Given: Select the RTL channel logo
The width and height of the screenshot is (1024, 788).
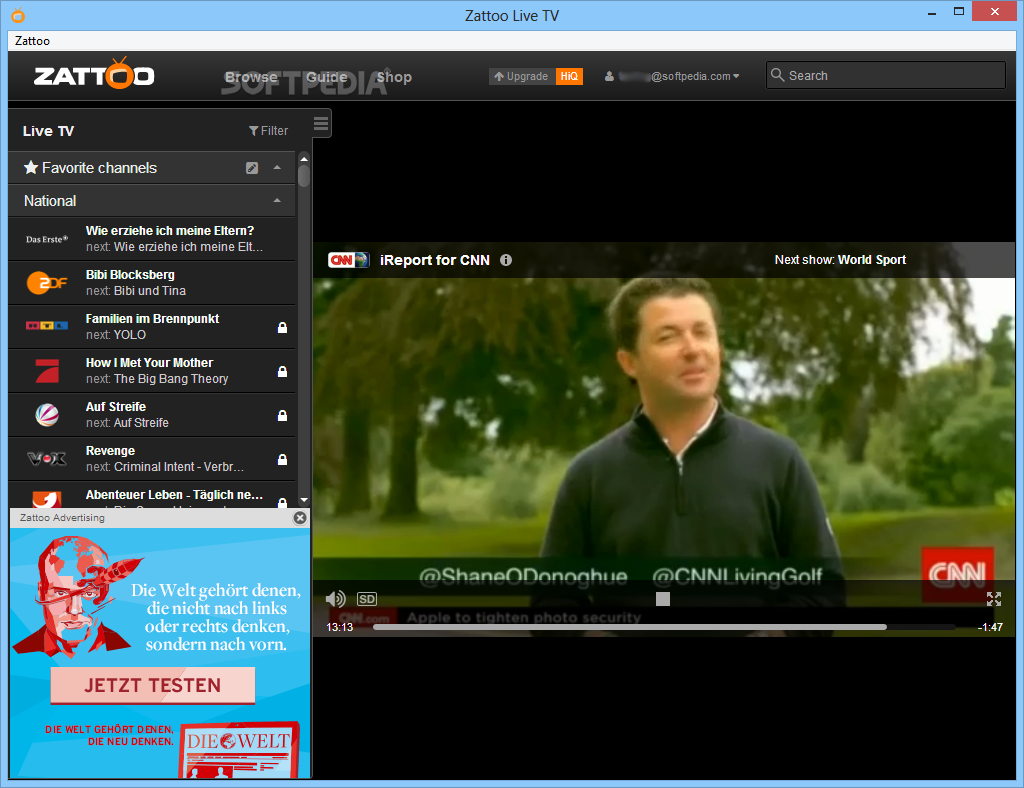Looking at the screenshot, I should [x=47, y=326].
